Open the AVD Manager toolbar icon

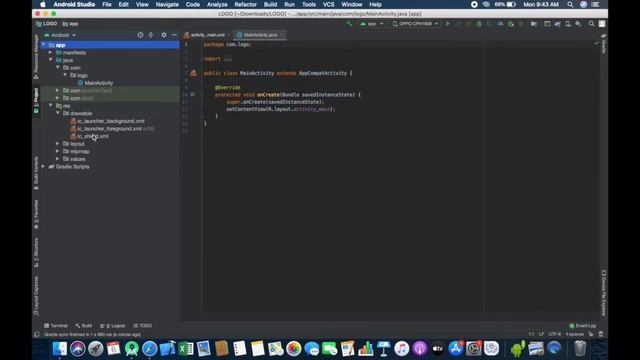(x=568, y=24)
